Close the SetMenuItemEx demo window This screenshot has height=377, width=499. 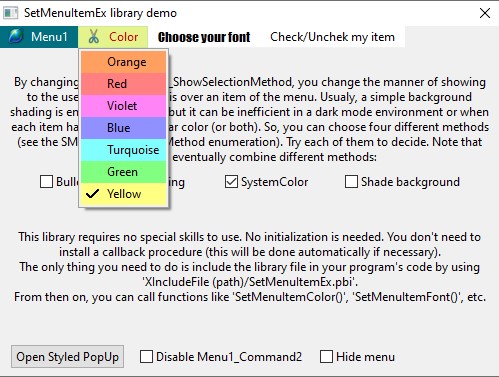[485, 13]
